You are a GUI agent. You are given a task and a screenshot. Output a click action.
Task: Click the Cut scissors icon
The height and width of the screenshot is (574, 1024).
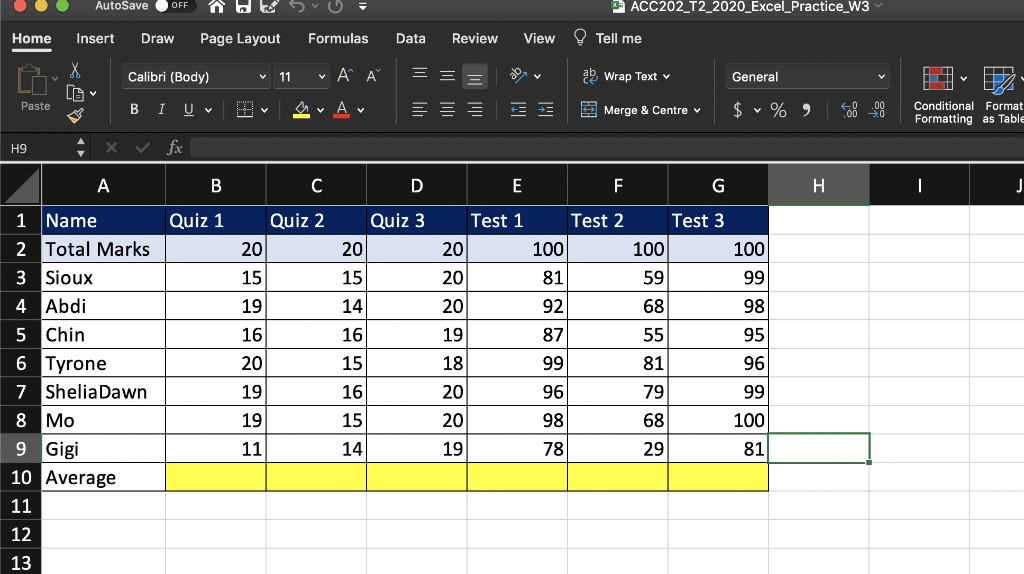point(75,70)
